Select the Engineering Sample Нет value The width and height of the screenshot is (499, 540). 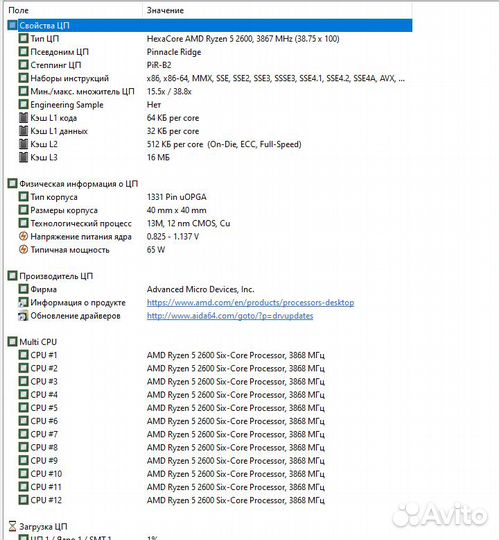pyautogui.click(x=154, y=105)
